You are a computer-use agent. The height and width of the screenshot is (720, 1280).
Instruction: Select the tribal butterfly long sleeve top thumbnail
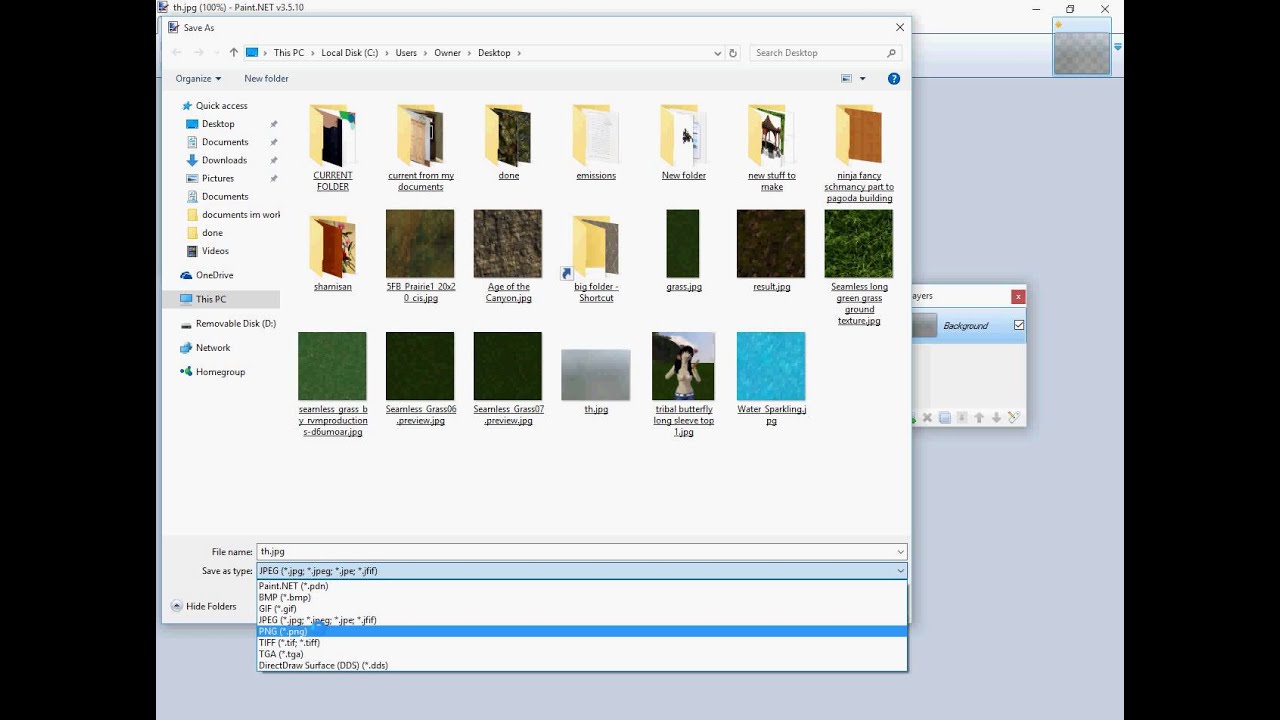coord(684,366)
